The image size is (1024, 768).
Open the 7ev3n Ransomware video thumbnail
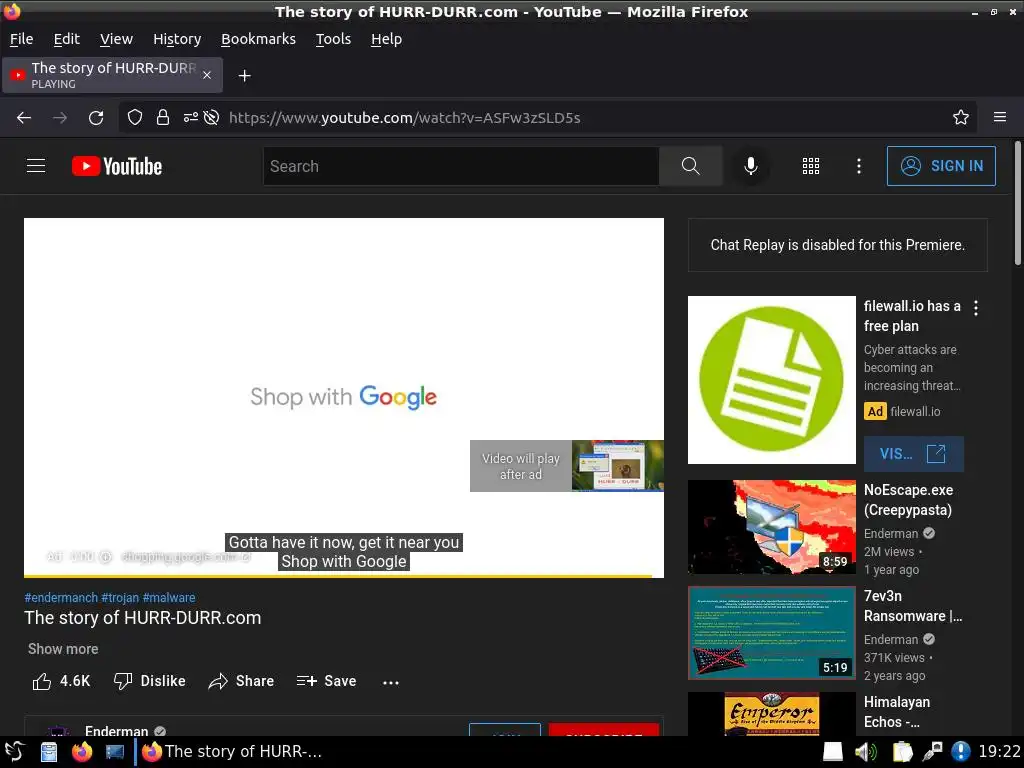point(772,633)
